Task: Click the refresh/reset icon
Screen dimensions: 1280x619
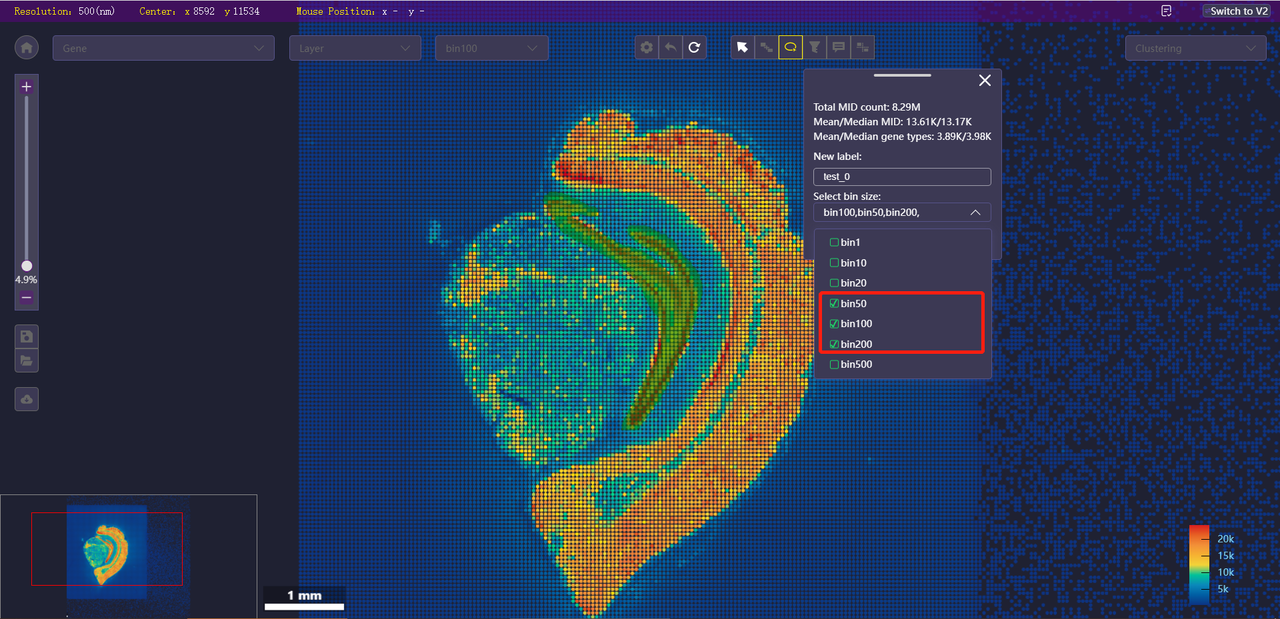Action: click(x=695, y=47)
